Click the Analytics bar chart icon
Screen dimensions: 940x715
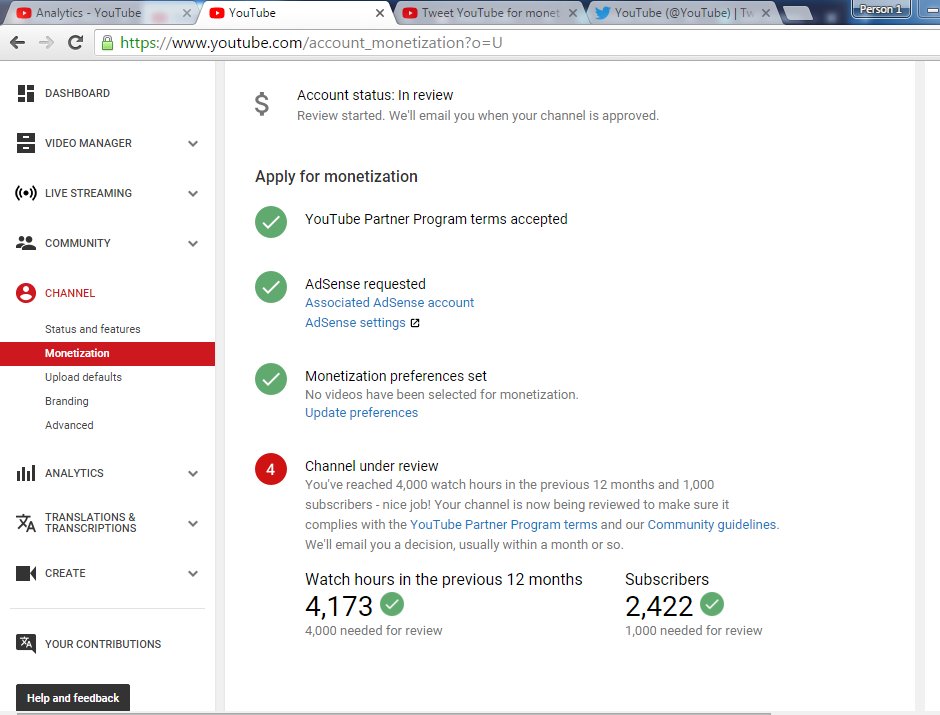[26, 473]
